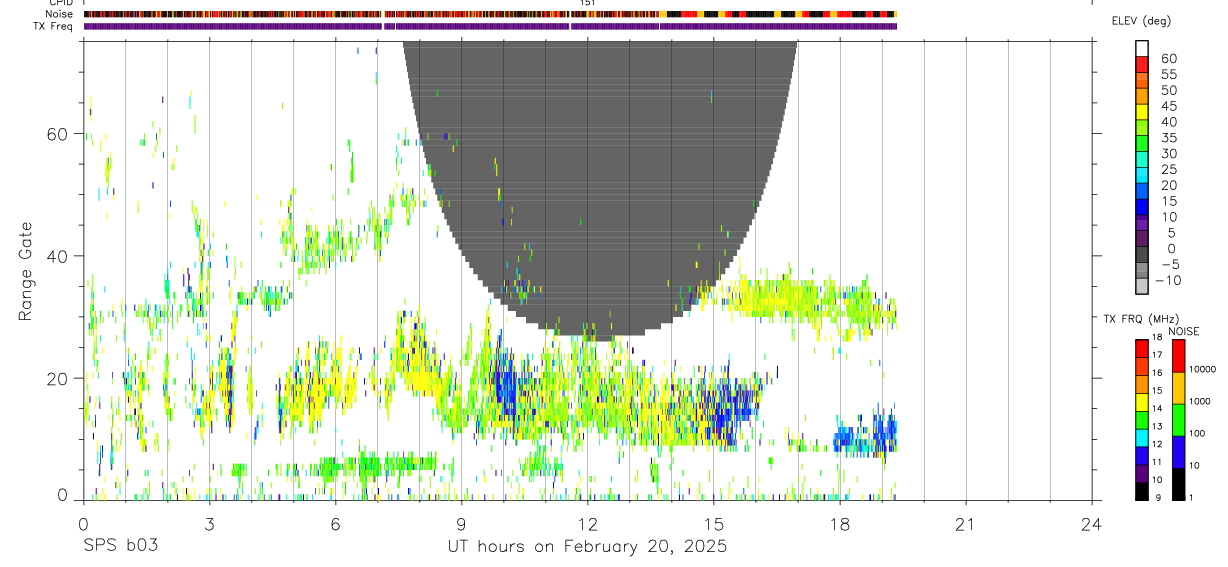Select the red top segment of TX FRQ bar

(x=1142, y=348)
